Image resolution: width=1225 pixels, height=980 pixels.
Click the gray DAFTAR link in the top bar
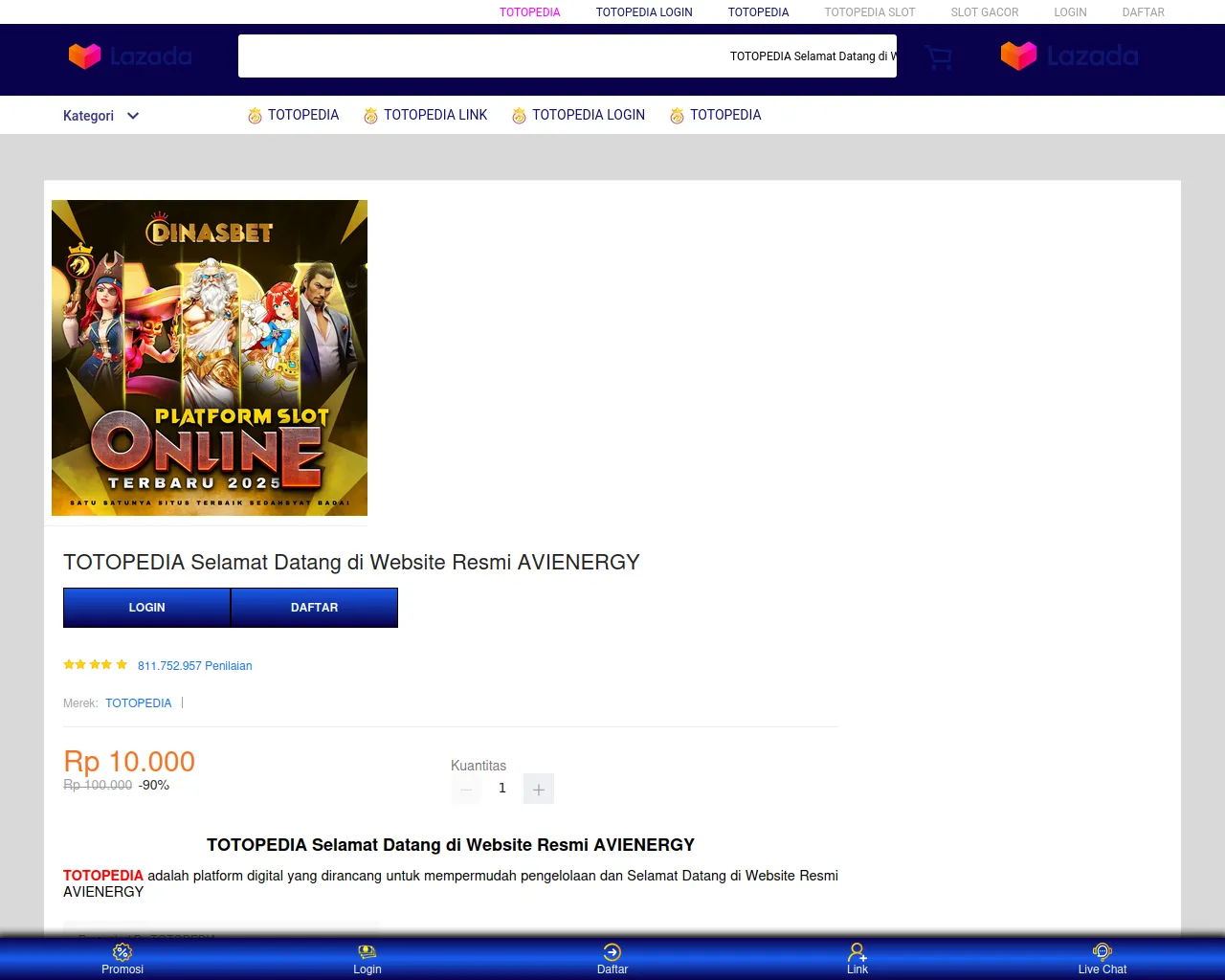[1144, 12]
